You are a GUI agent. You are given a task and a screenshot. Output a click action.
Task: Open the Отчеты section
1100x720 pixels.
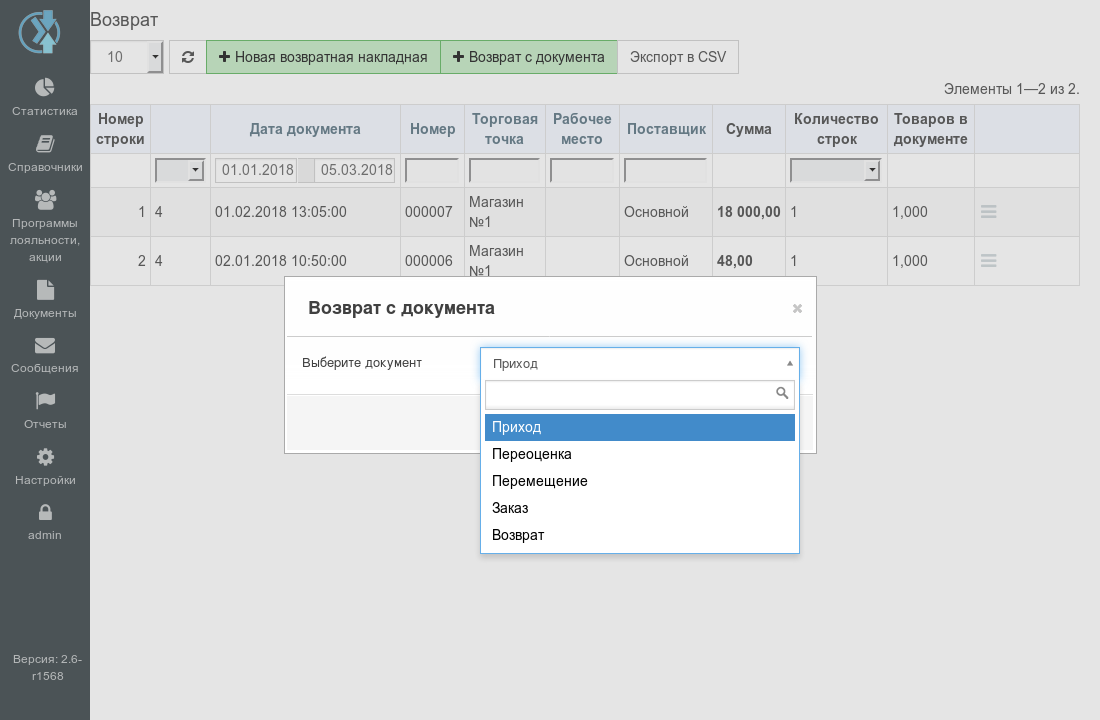45,411
